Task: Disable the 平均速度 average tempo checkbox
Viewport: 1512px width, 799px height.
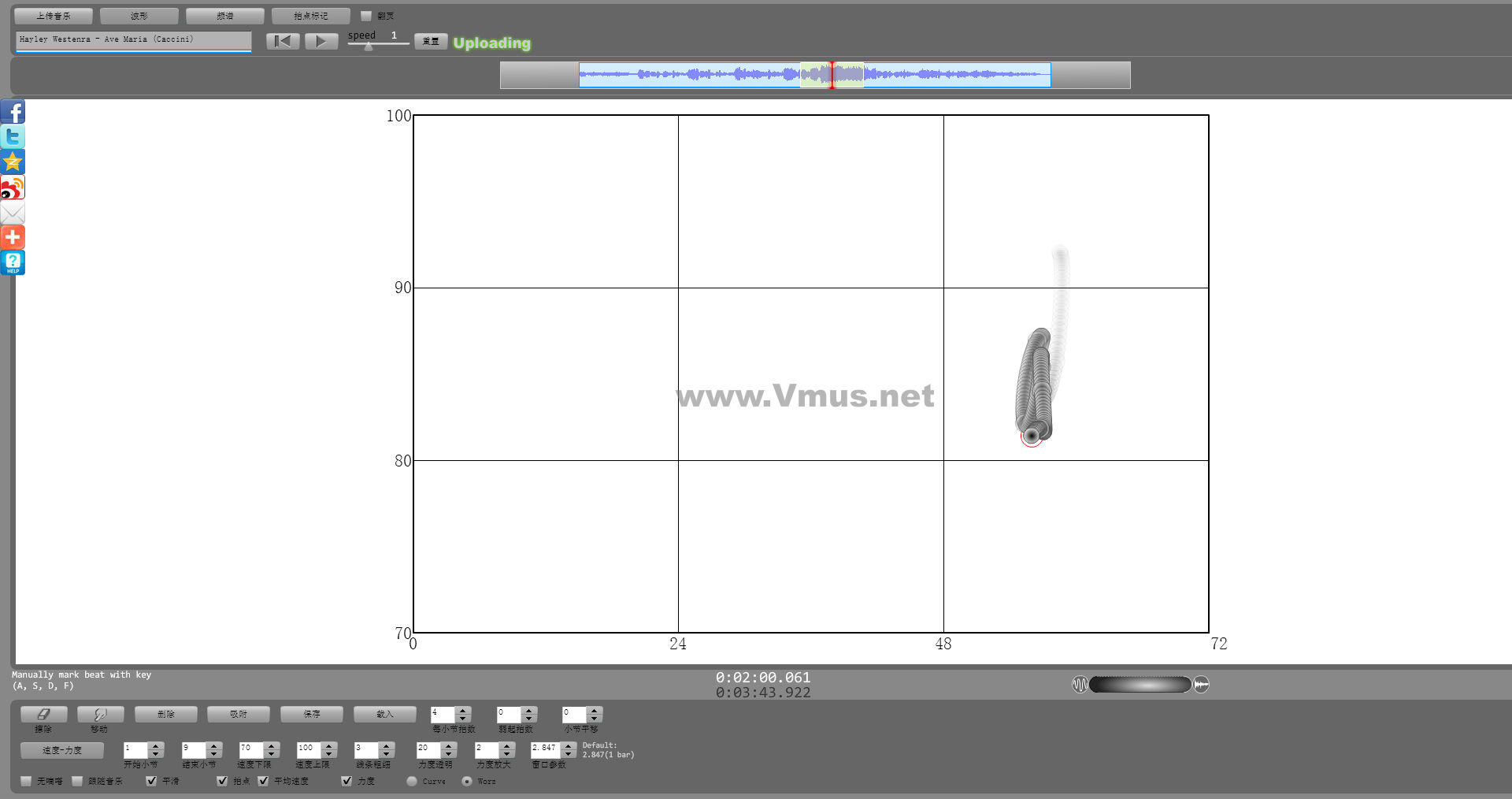Action: click(263, 781)
